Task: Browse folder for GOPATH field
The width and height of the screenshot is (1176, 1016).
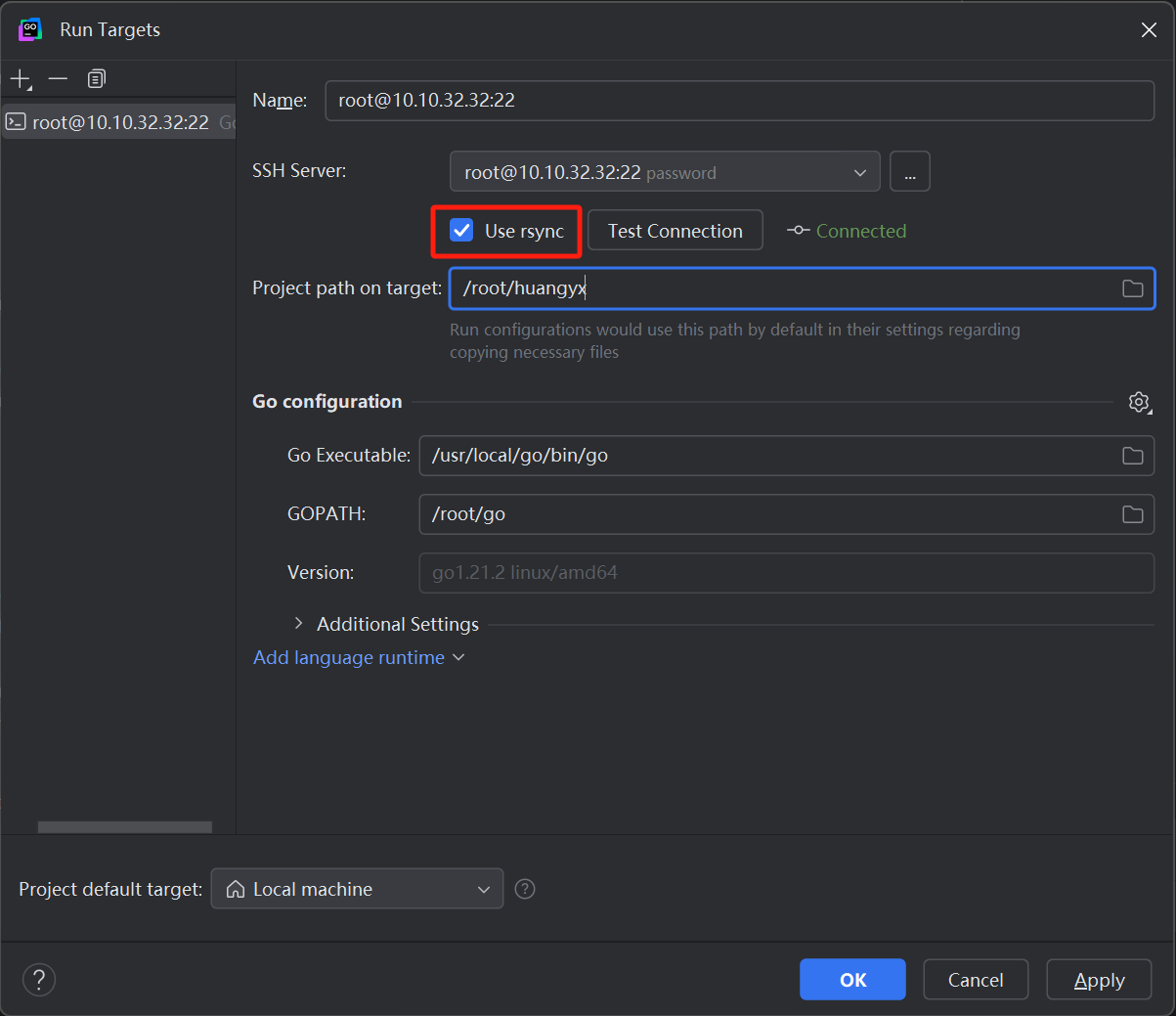Action: (x=1132, y=514)
